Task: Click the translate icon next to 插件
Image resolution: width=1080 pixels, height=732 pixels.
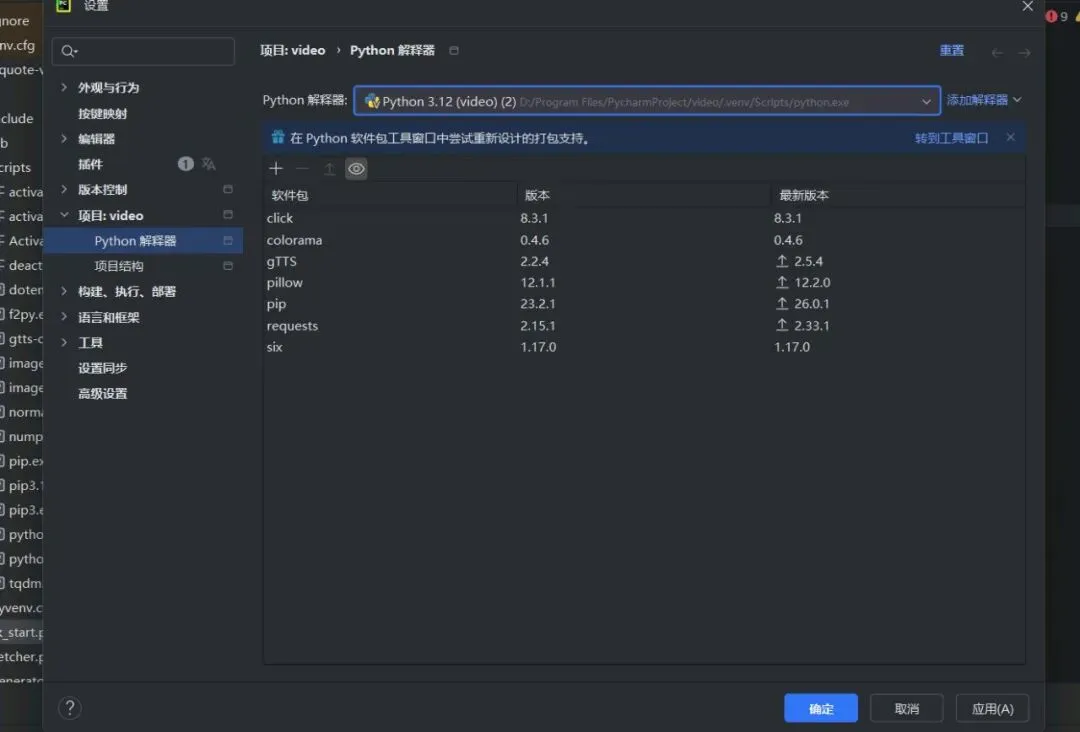Action: click(x=209, y=164)
